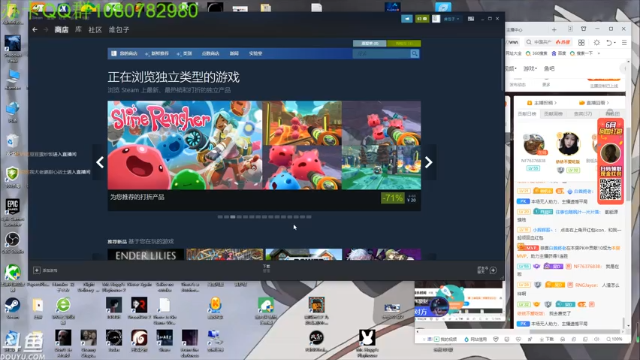640x360 pixels.
Task: Open the 新闻 (News) store menu item
Action: coord(234,53)
